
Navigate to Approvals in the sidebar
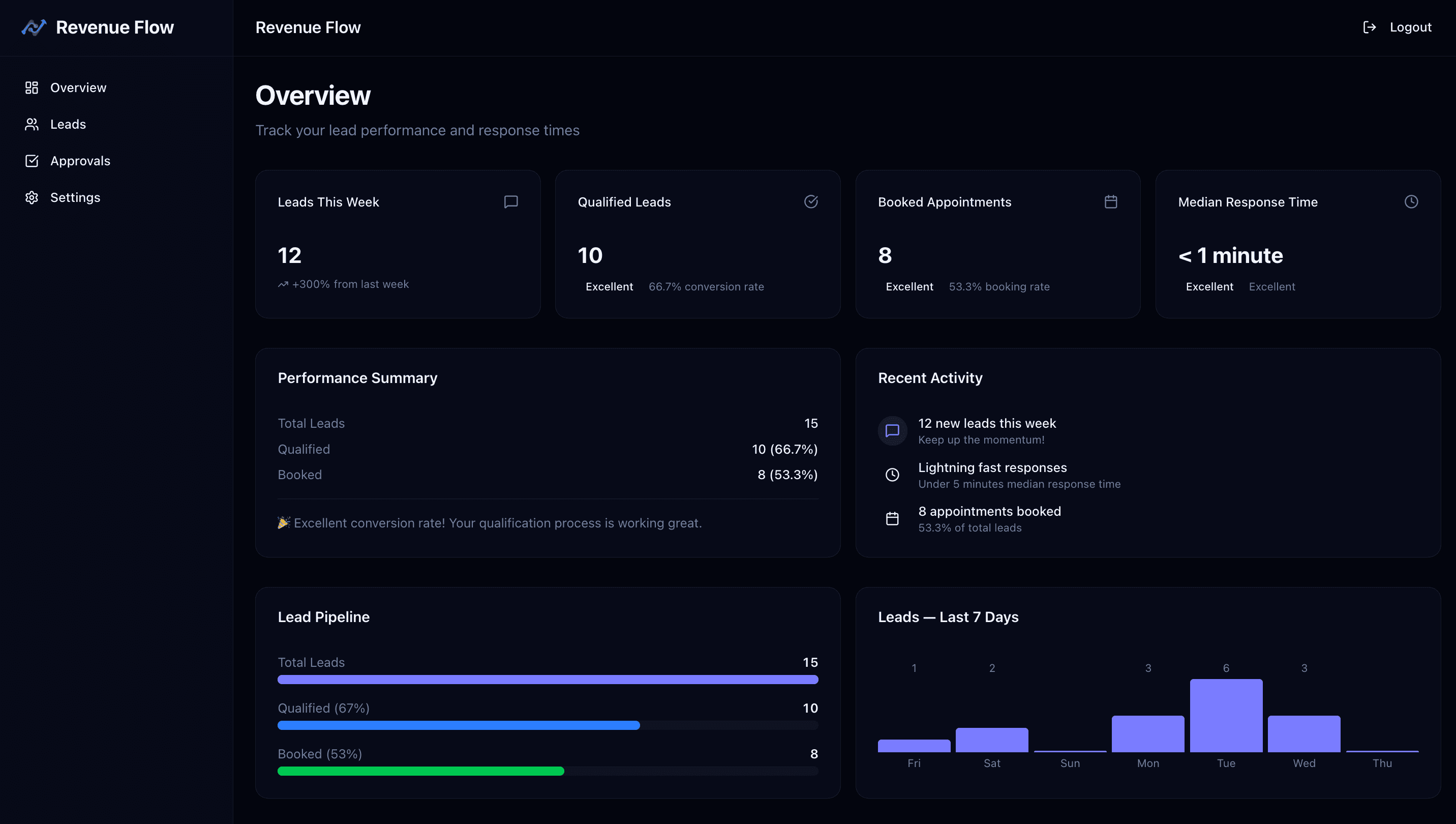pyautogui.click(x=80, y=161)
